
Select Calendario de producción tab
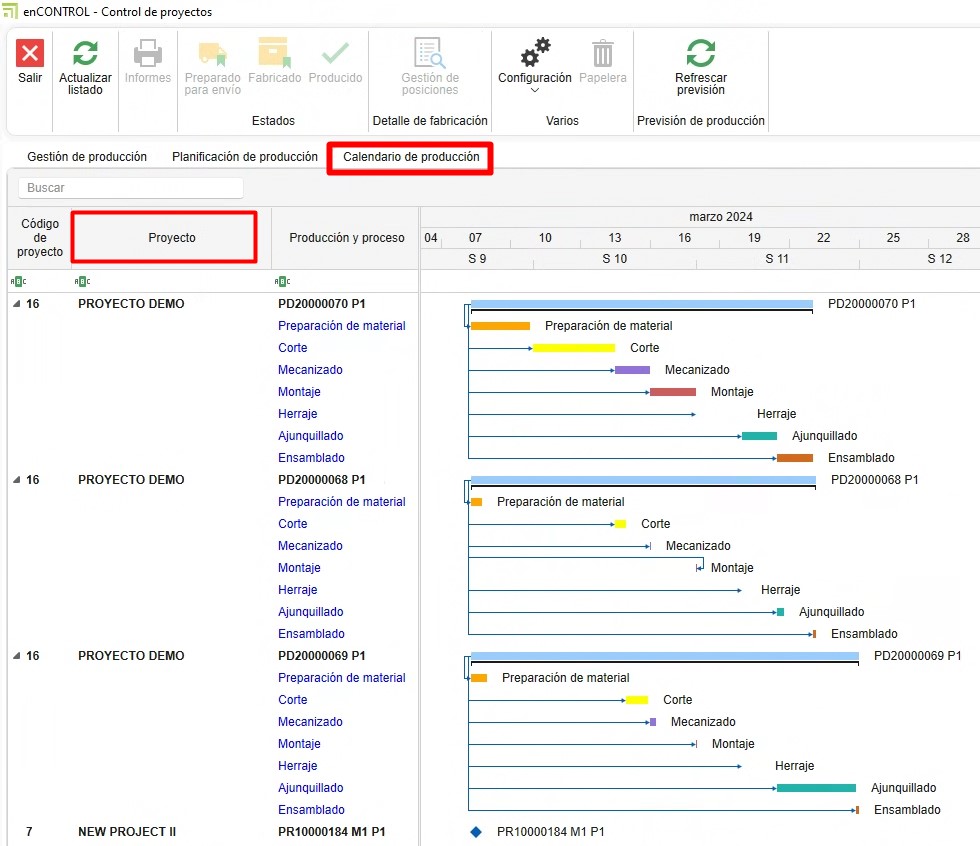pos(411,157)
